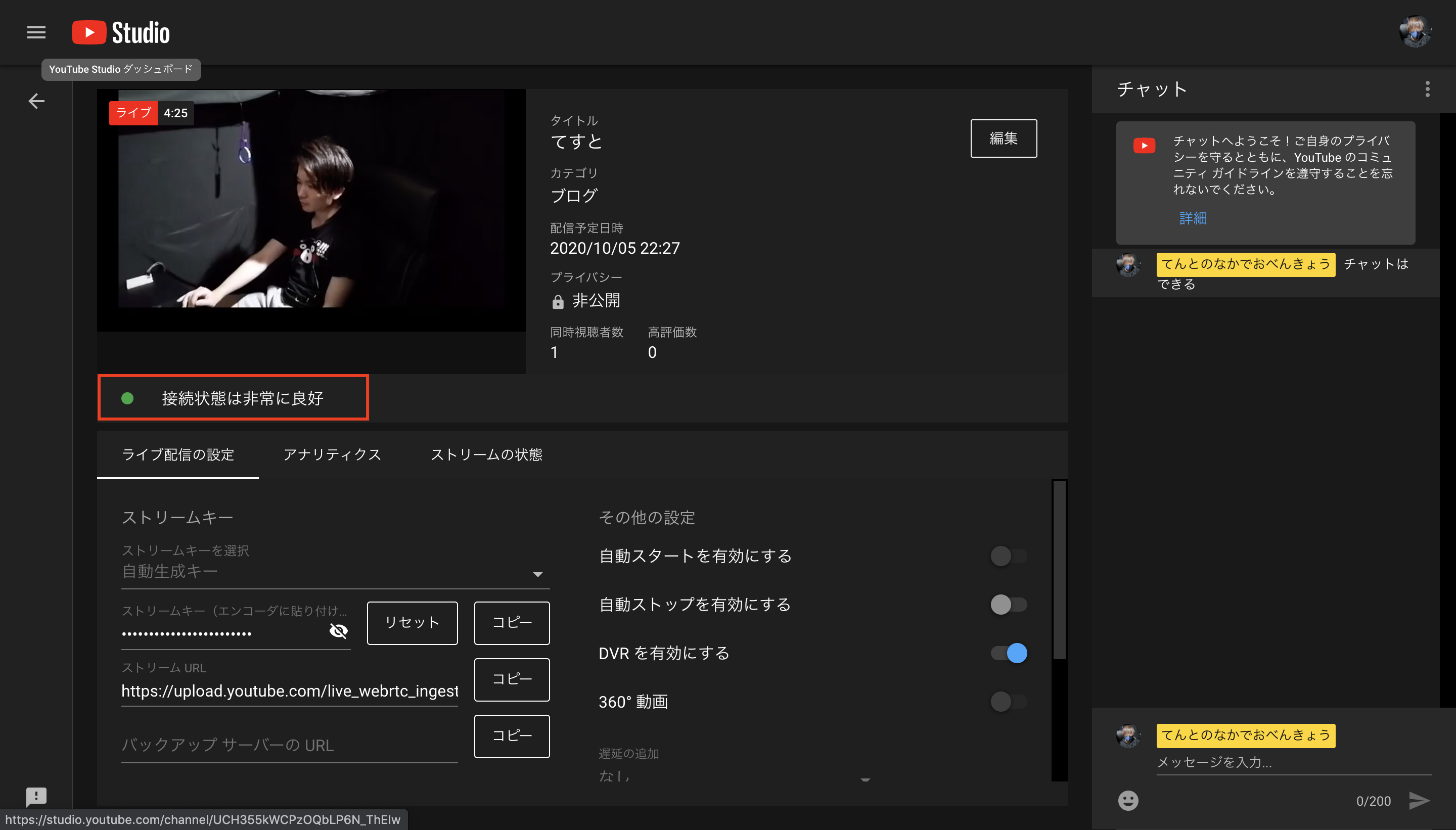Go back using the left arrow
Viewport: 1456px width, 830px height.
(36, 101)
